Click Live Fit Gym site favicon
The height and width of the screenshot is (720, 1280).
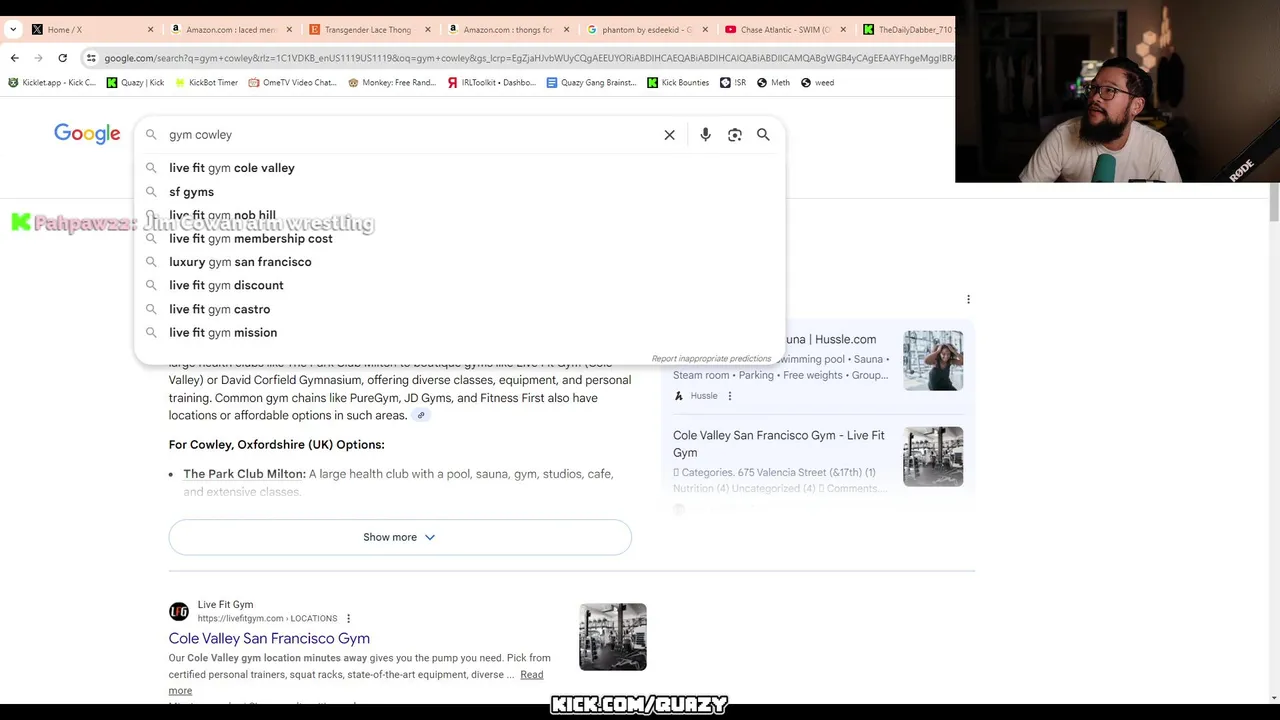[179, 611]
